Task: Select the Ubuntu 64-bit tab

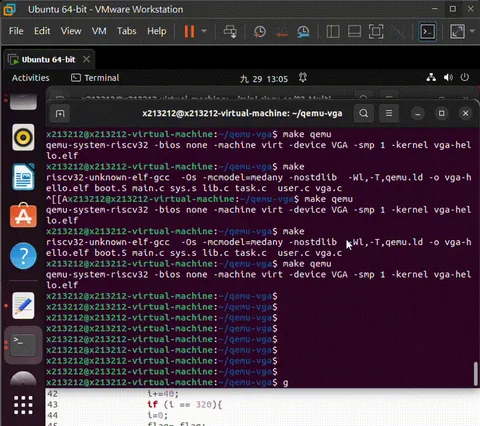Action: click(49, 60)
